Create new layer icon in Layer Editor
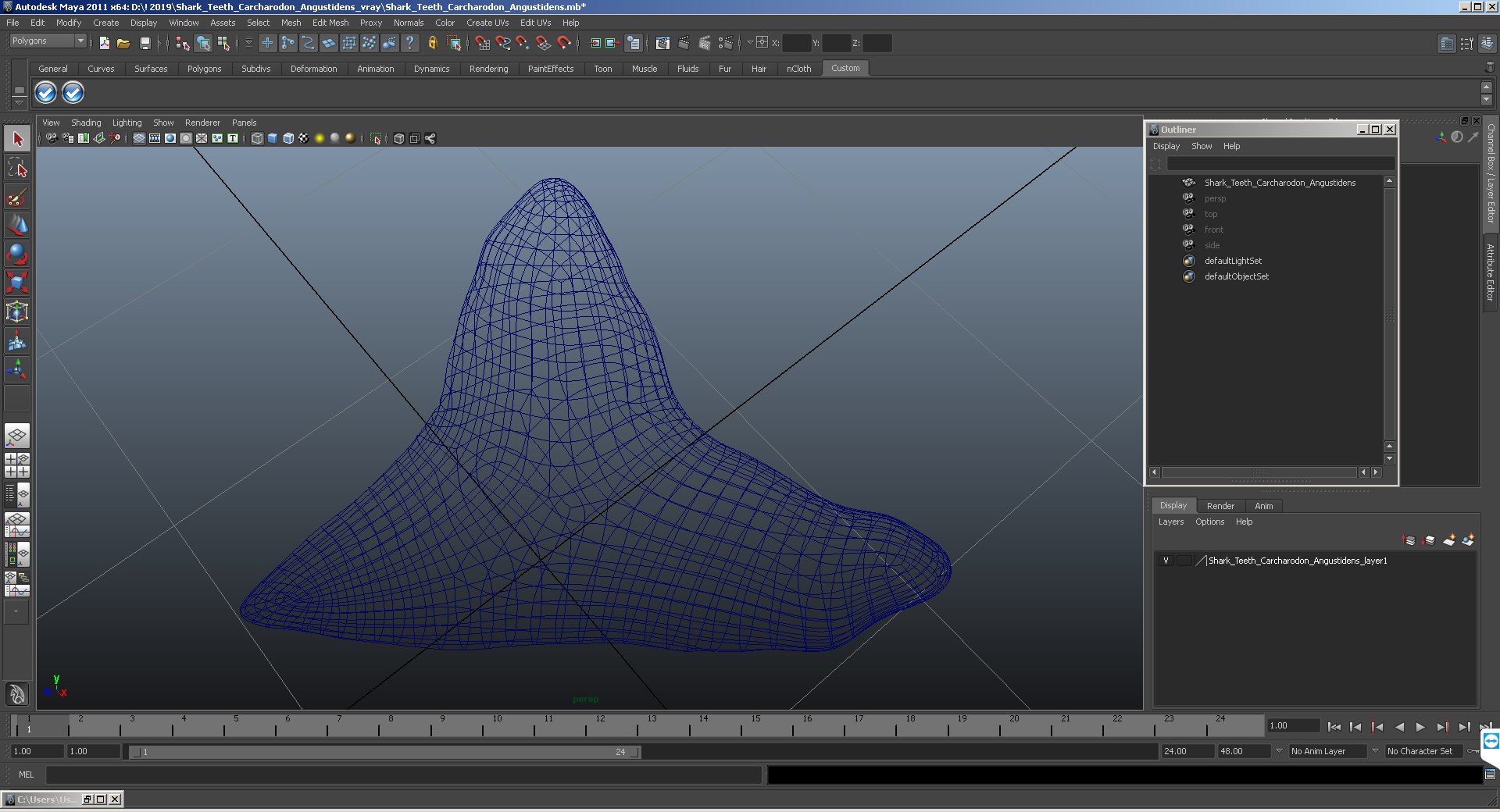Viewport: 1500px width, 812px height. click(1449, 540)
